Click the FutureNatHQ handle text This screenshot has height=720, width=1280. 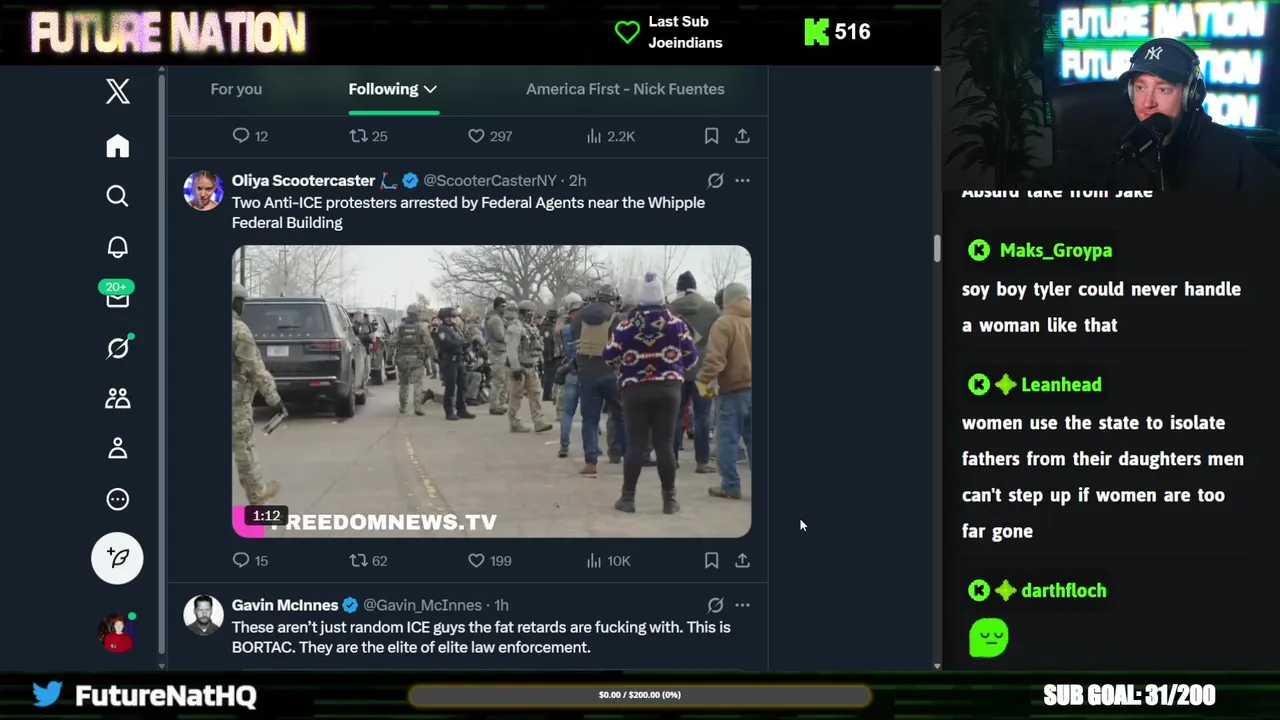point(166,695)
